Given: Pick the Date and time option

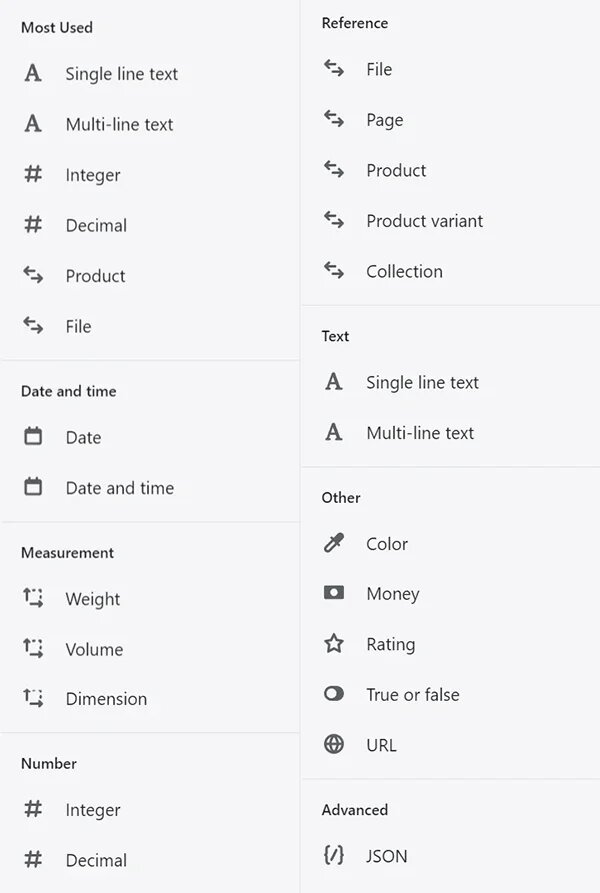Looking at the screenshot, I should (120, 488).
